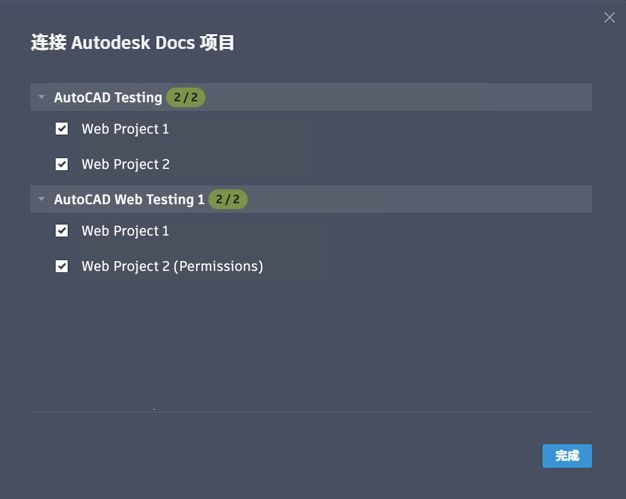Uncheck Web Project 1 under AutoCAD Testing
The height and width of the screenshot is (499, 626).
pos(62,129)
